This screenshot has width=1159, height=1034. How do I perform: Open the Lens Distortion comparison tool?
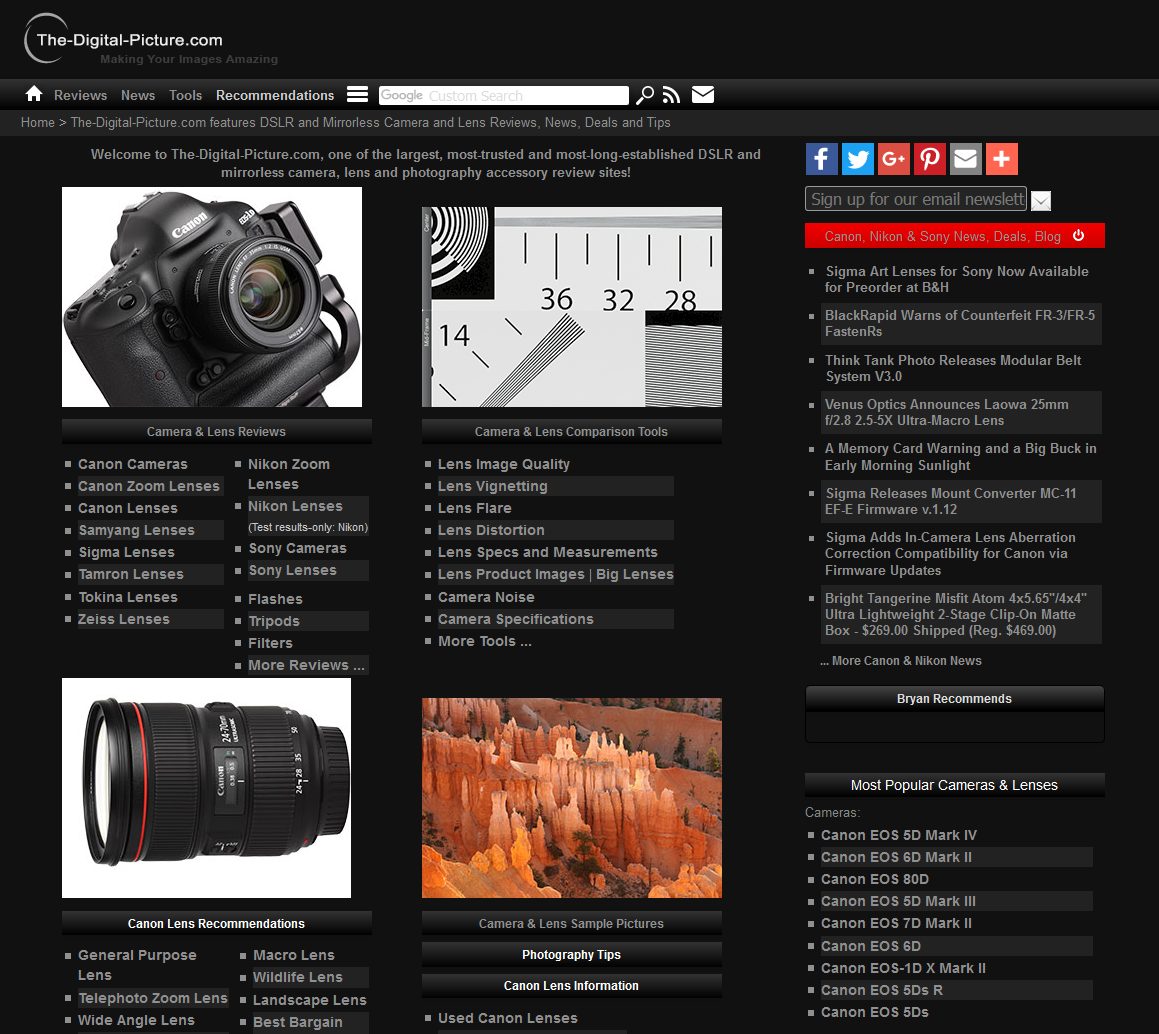coord(490,530)
